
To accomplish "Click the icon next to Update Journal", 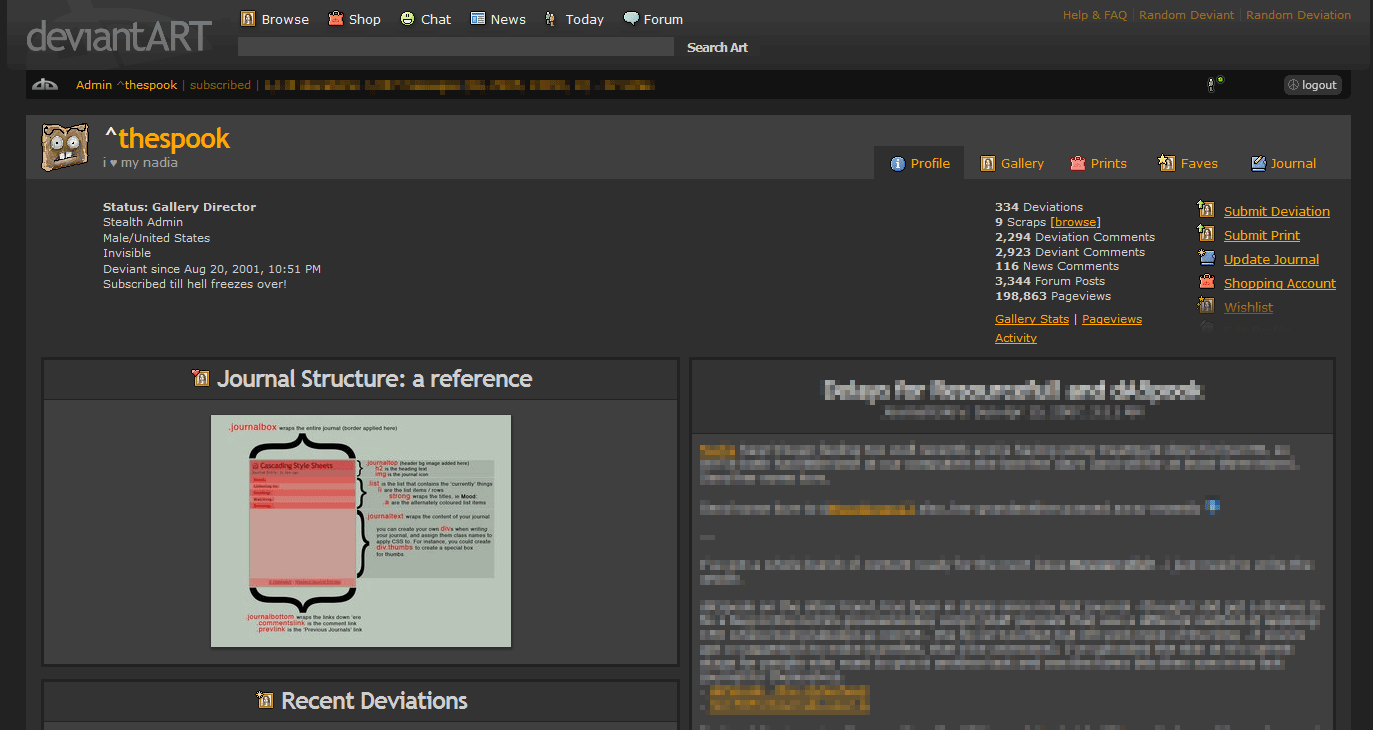I will (1206, 258).
